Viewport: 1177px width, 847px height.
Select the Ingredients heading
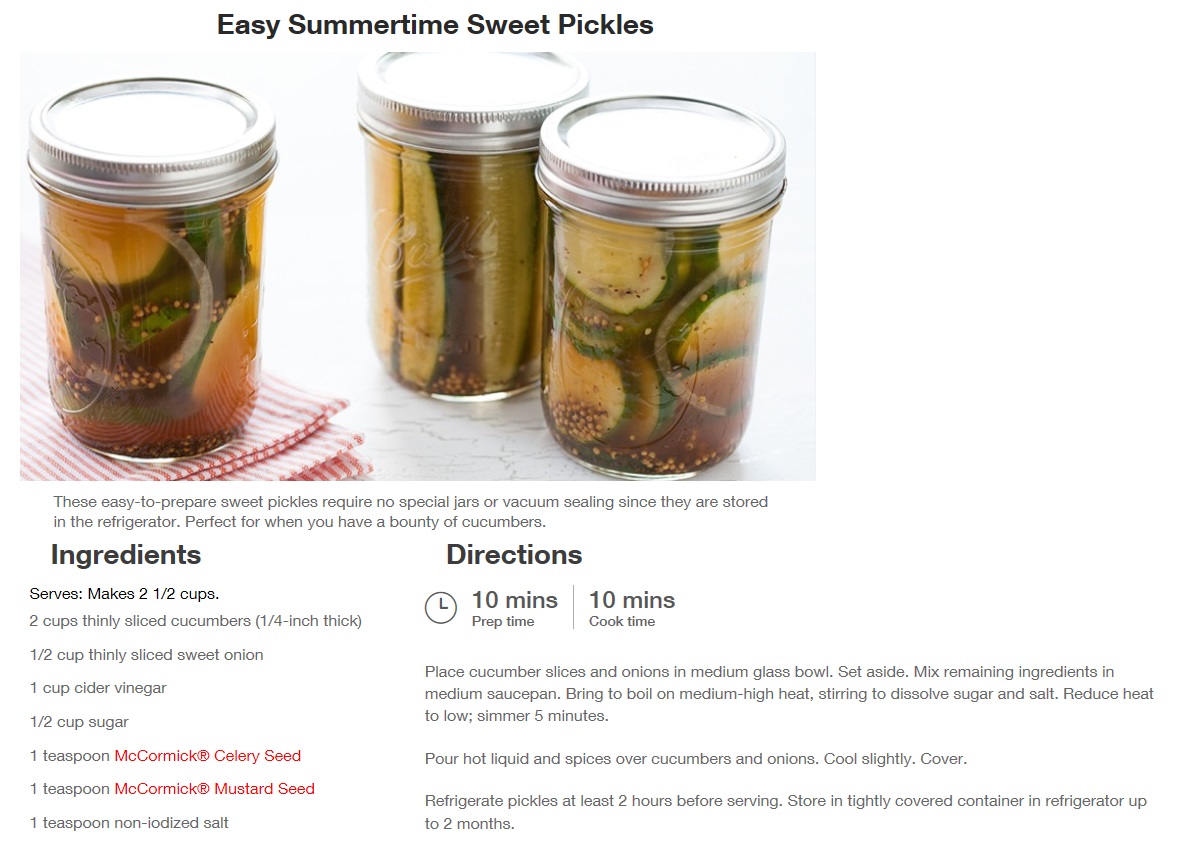tap(126, 555)
